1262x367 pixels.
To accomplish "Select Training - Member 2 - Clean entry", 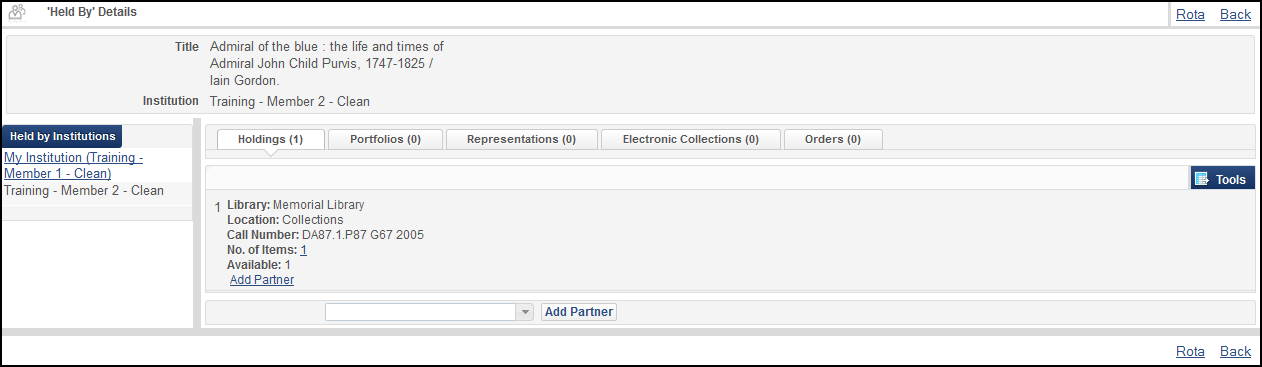I will (84, 190).
